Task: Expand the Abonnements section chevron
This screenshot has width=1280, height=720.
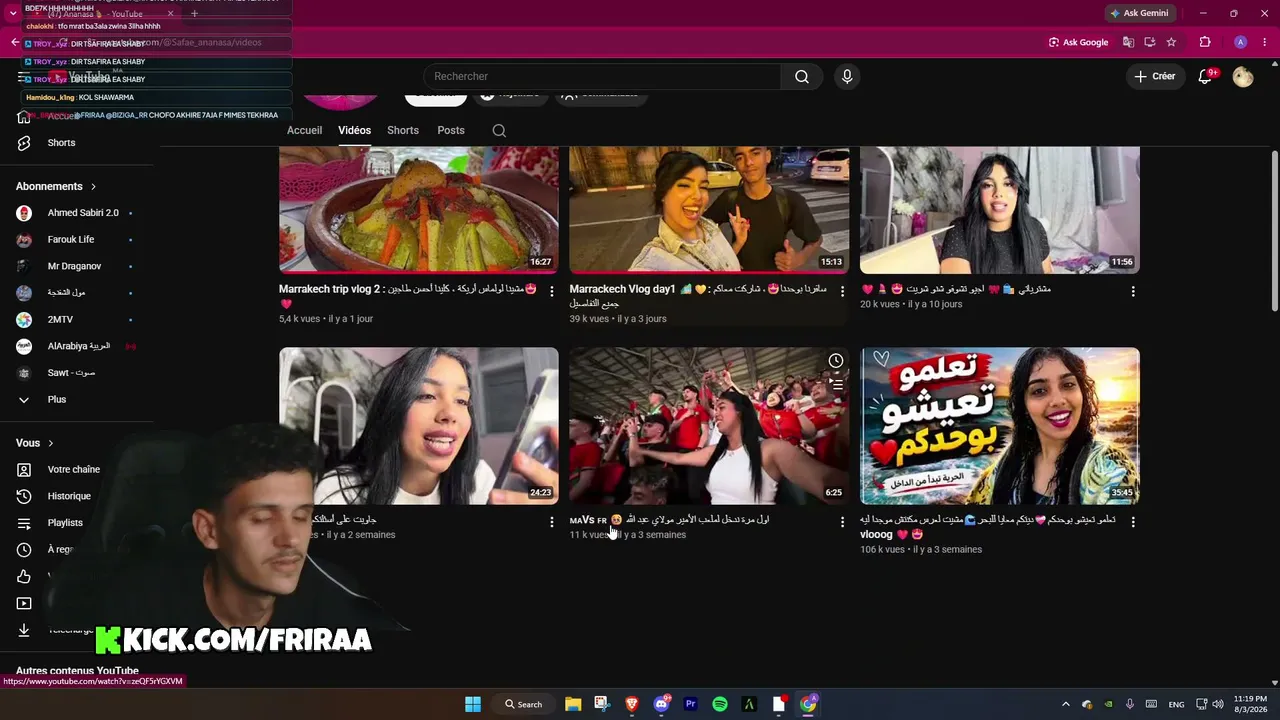Action: pos(94,187)
